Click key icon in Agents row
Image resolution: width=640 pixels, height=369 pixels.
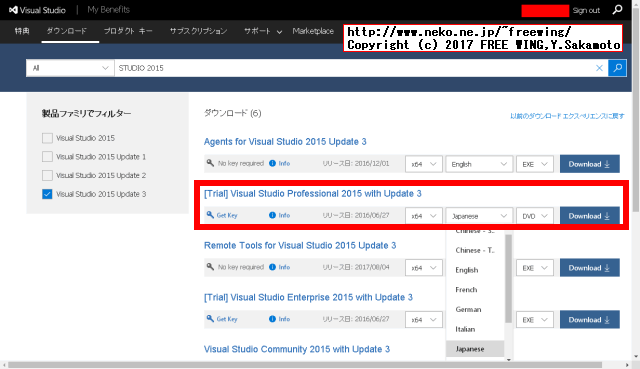pyautogui.click(x=210, y=163)
